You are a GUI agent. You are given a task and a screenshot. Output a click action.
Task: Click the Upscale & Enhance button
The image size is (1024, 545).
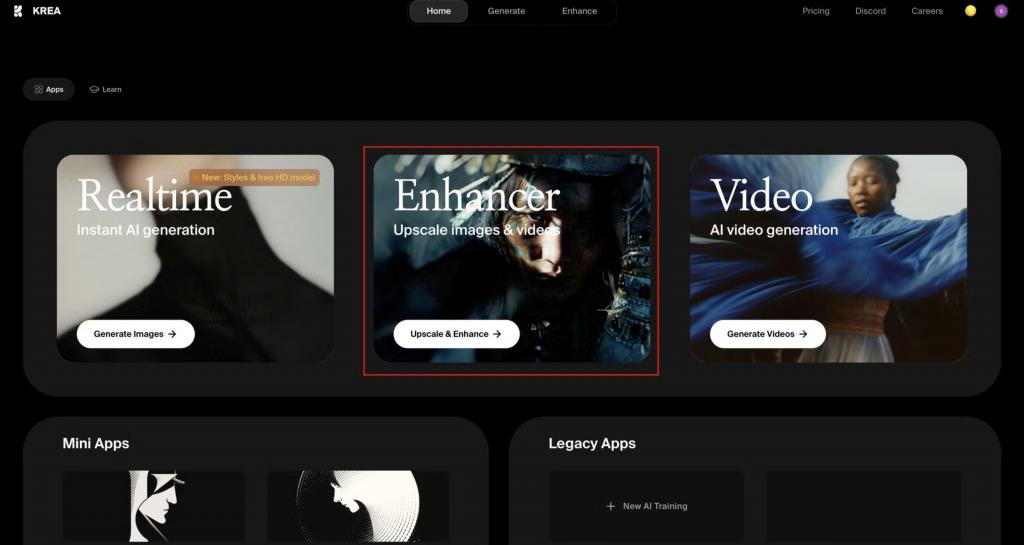tap(456, 334)
